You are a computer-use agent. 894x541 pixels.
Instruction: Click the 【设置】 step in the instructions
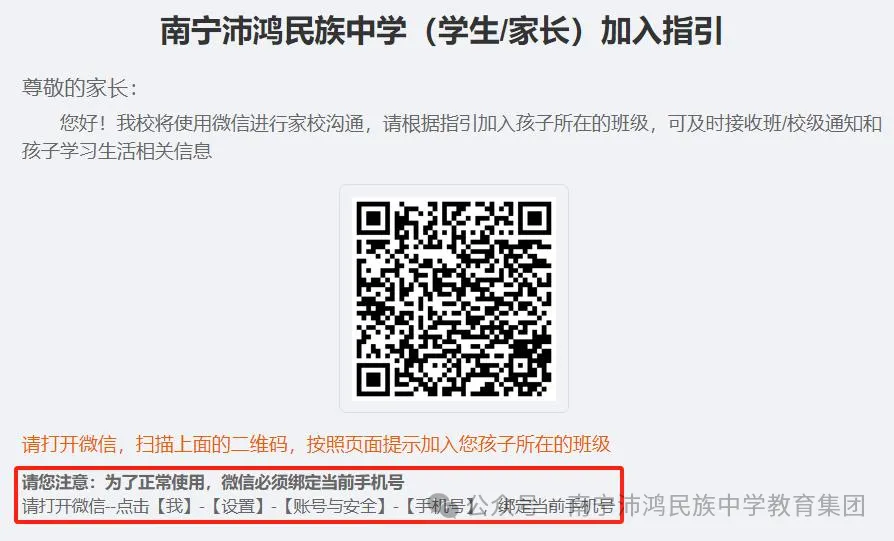click(237, 506)
